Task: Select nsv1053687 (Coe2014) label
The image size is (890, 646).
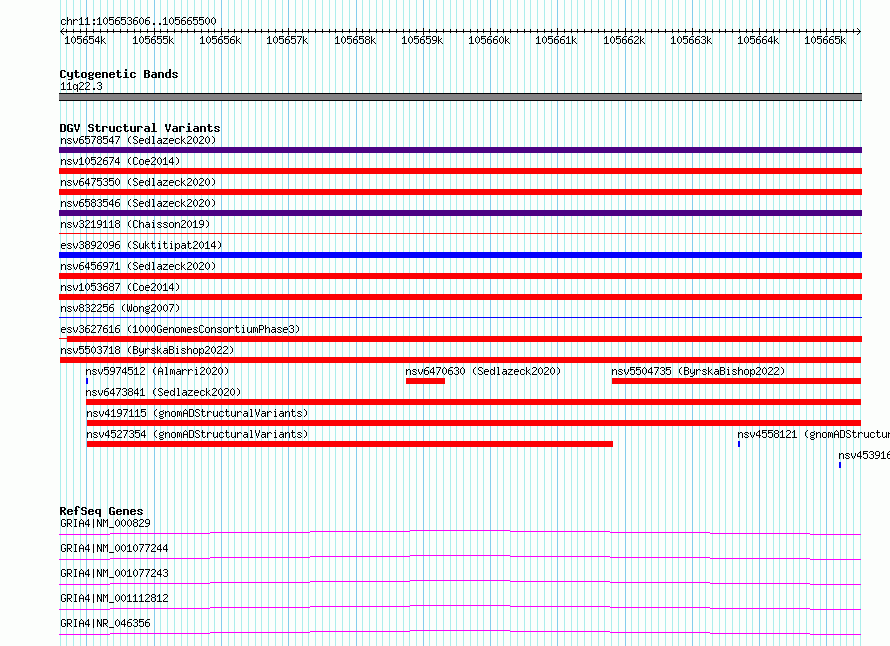Action: (120, 287)
